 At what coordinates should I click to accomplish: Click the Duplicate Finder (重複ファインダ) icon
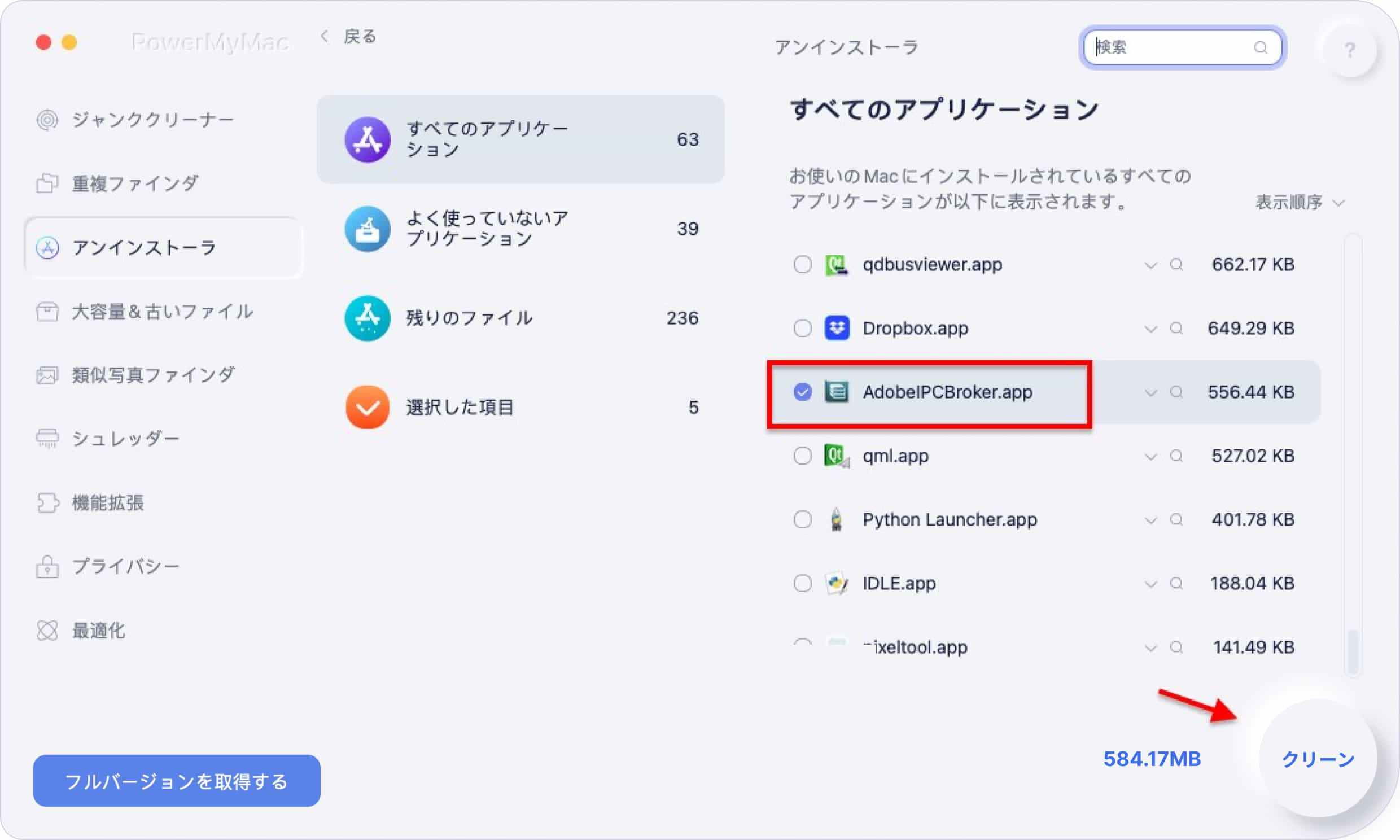(x=47, y=183)
